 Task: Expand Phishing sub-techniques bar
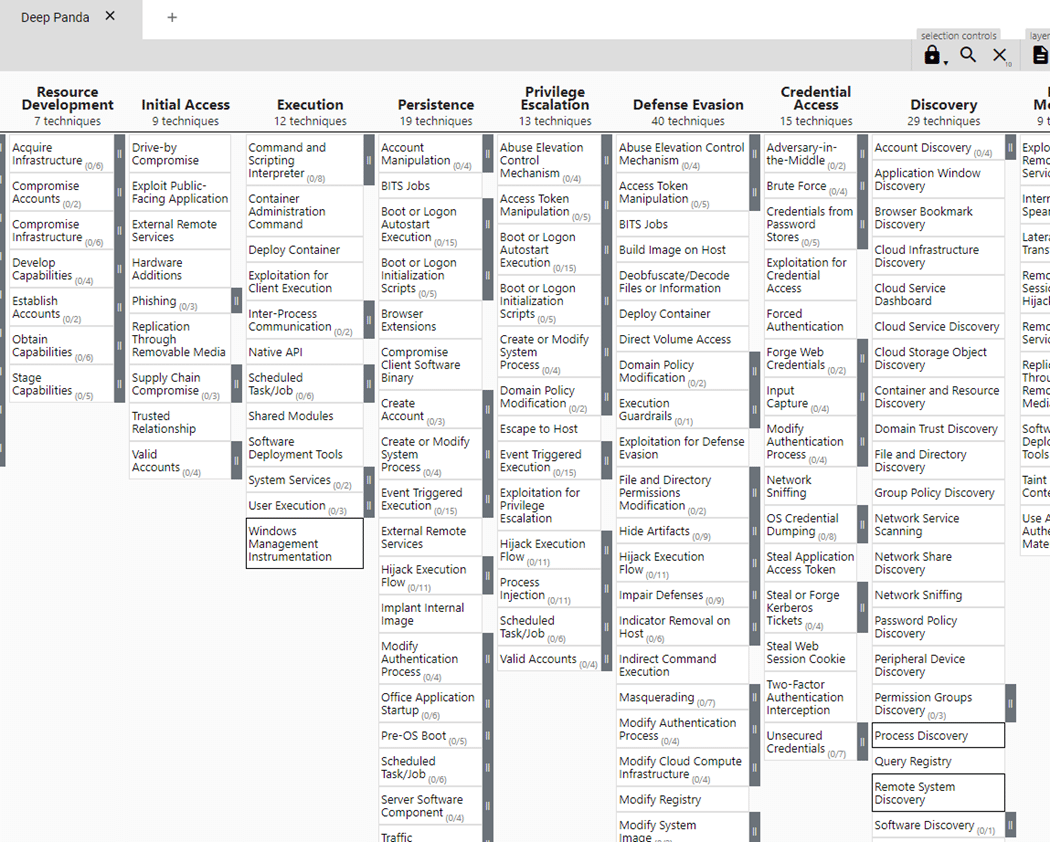236,301
